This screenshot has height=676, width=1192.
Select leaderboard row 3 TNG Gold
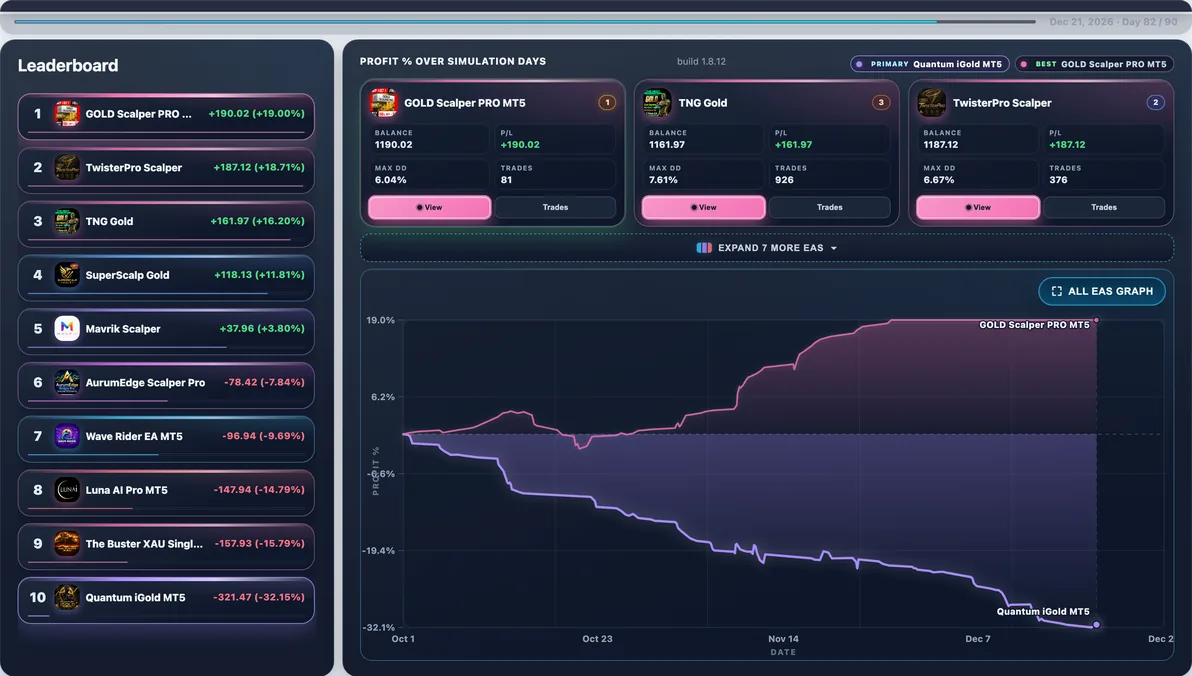pyautogui.click(x=166, y=224)
